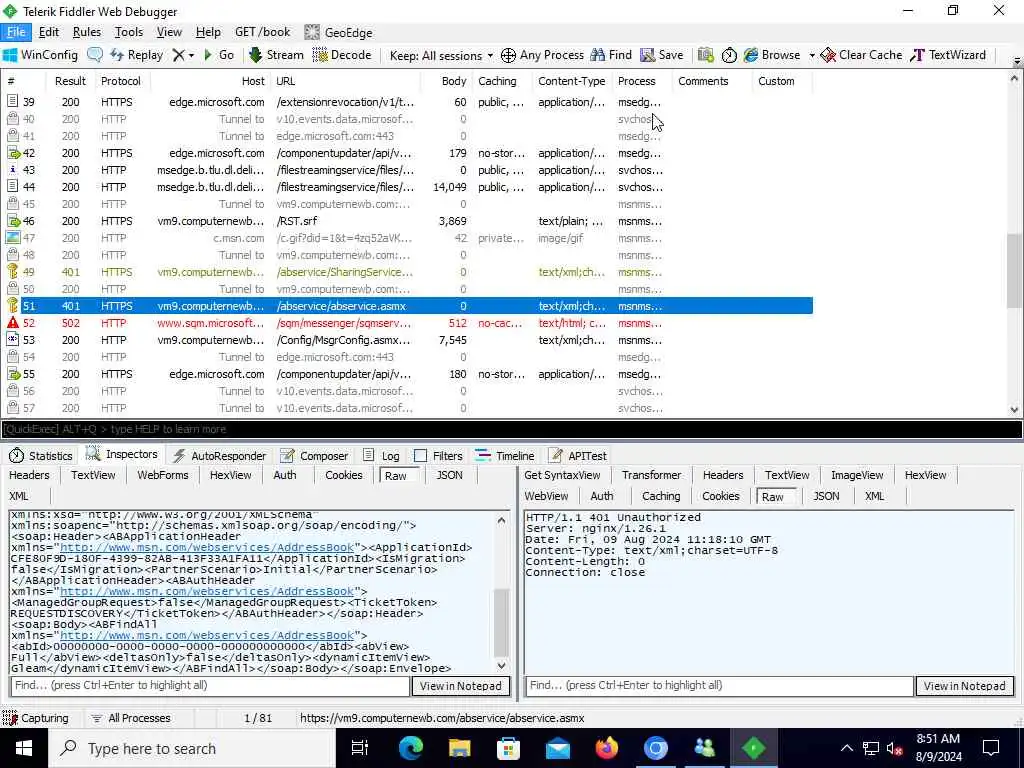Viewport: 1024px width, 768px height.
Task: Click the Save sessions button
Action: coord(662,55)
